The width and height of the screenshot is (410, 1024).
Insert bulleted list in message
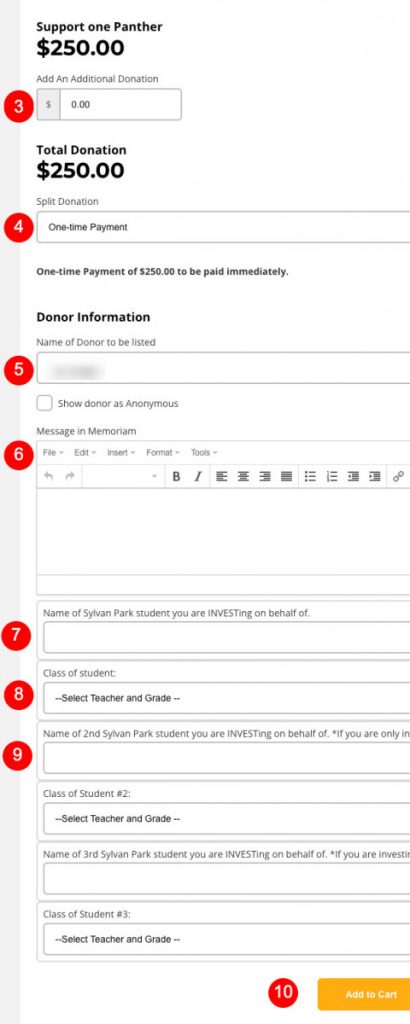(310, 477)
